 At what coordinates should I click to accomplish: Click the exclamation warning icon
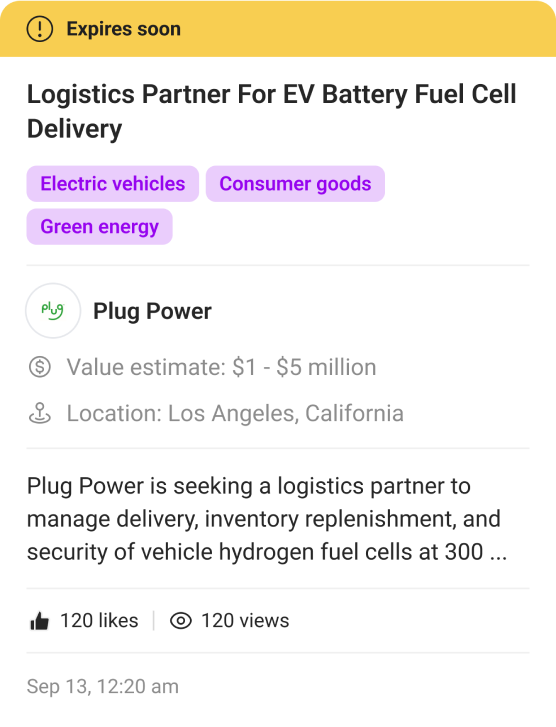point(39,29)
